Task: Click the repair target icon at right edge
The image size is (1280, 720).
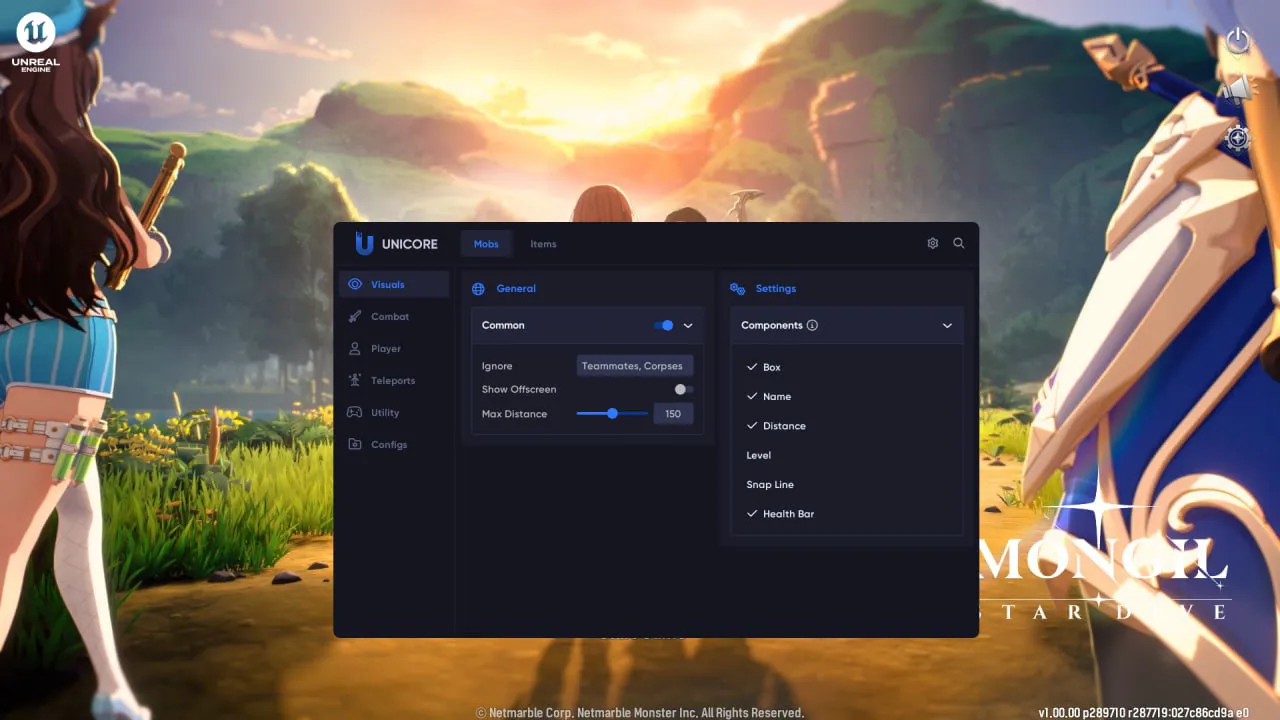Action: 1238,138
